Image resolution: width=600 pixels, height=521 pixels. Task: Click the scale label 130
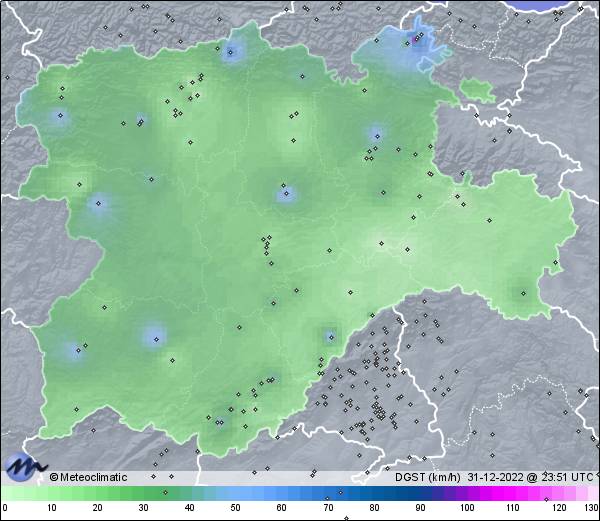tap(592, 508)
